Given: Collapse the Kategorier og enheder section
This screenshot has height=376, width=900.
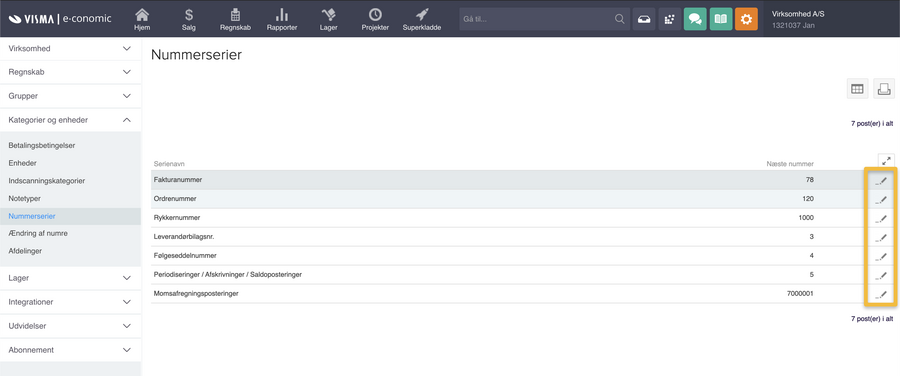Looking at the screenshot, I should (70, 120).
